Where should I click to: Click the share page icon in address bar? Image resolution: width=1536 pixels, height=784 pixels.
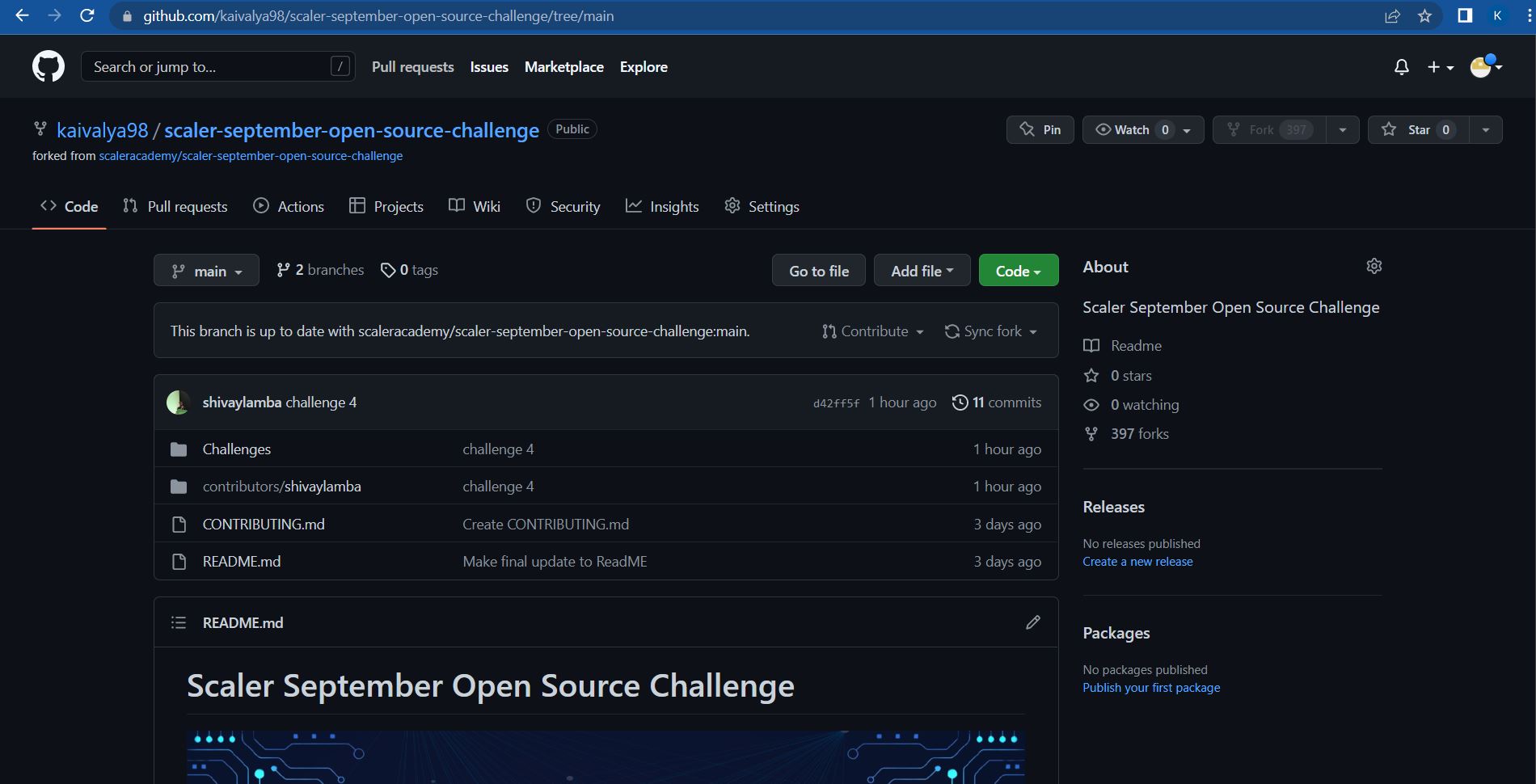[1392, 15]
